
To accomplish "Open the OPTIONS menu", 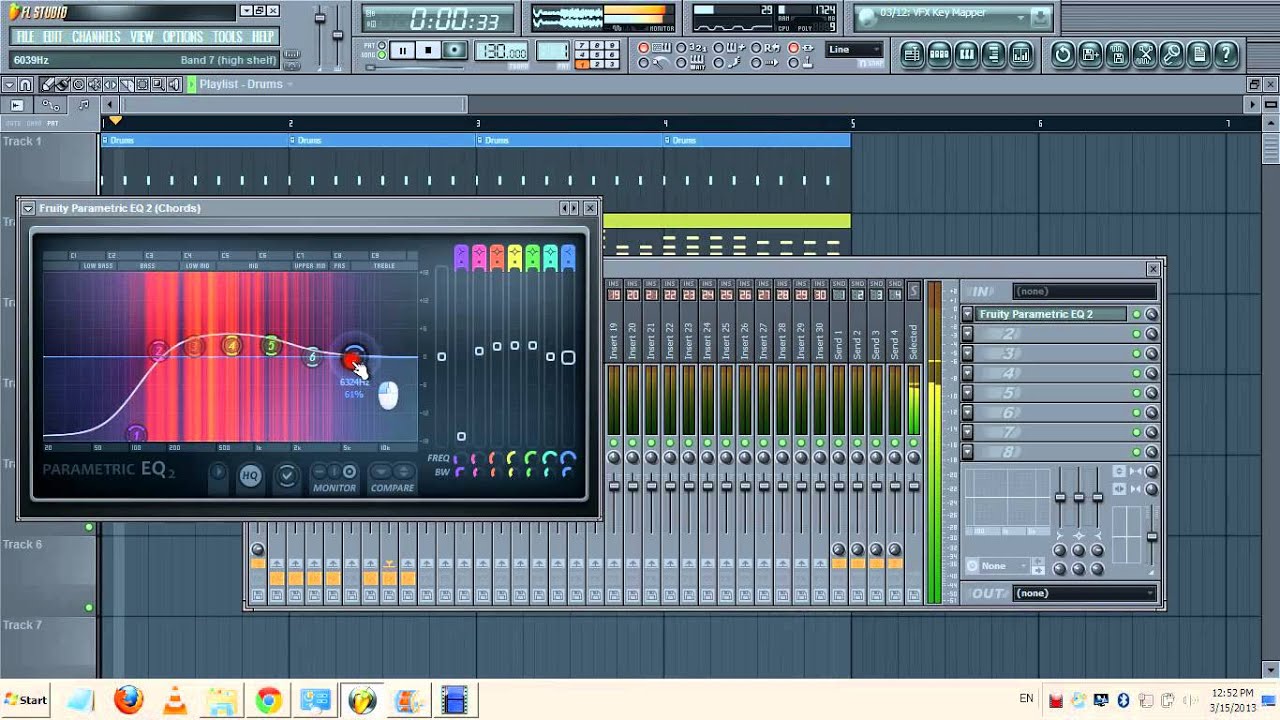I will tap(183, 37).
